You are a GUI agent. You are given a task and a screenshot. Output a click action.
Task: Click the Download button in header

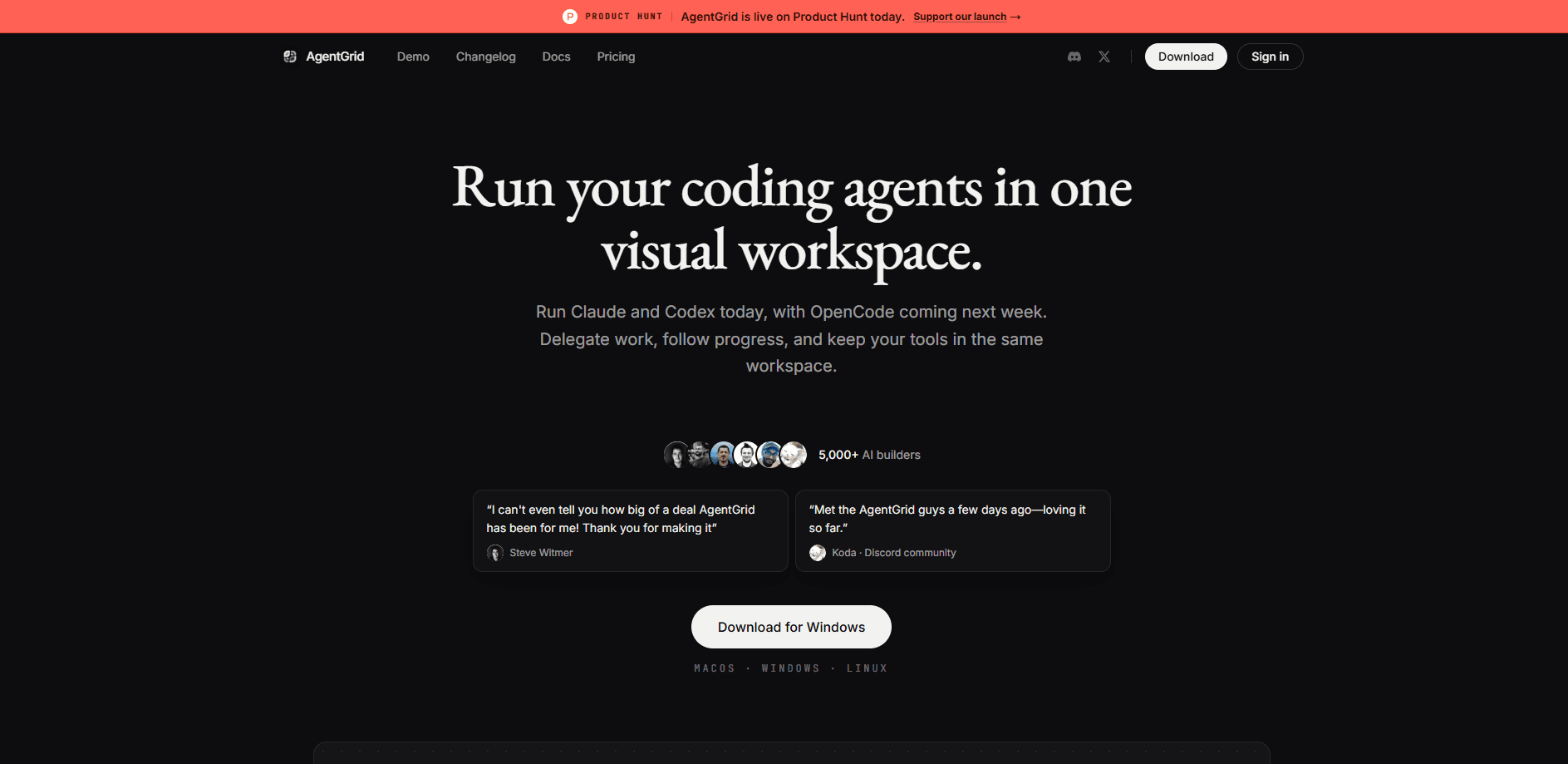click(1186, 57)
